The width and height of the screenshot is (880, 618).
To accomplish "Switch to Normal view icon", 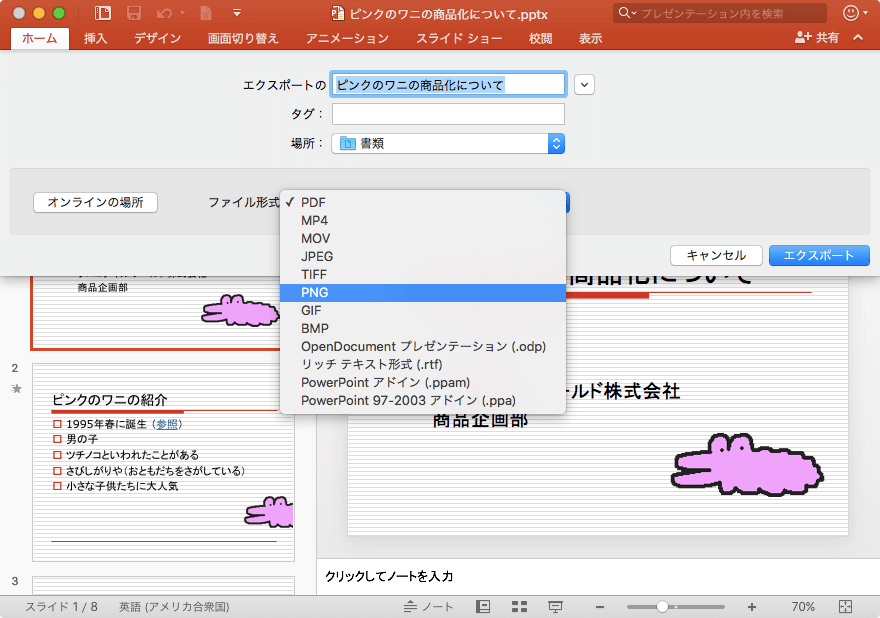I will pyautogui.click(x=483, y=607).
